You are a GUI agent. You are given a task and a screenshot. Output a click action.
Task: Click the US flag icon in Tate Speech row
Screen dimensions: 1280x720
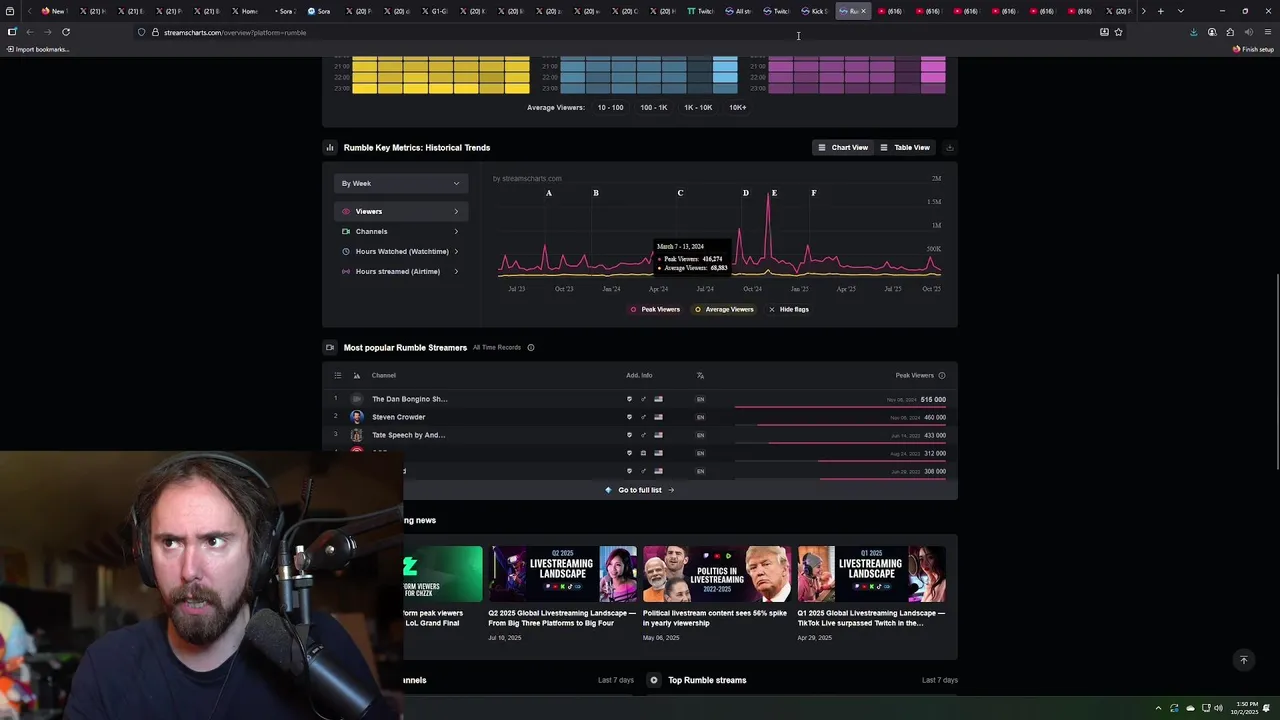(x=658, y=435)
